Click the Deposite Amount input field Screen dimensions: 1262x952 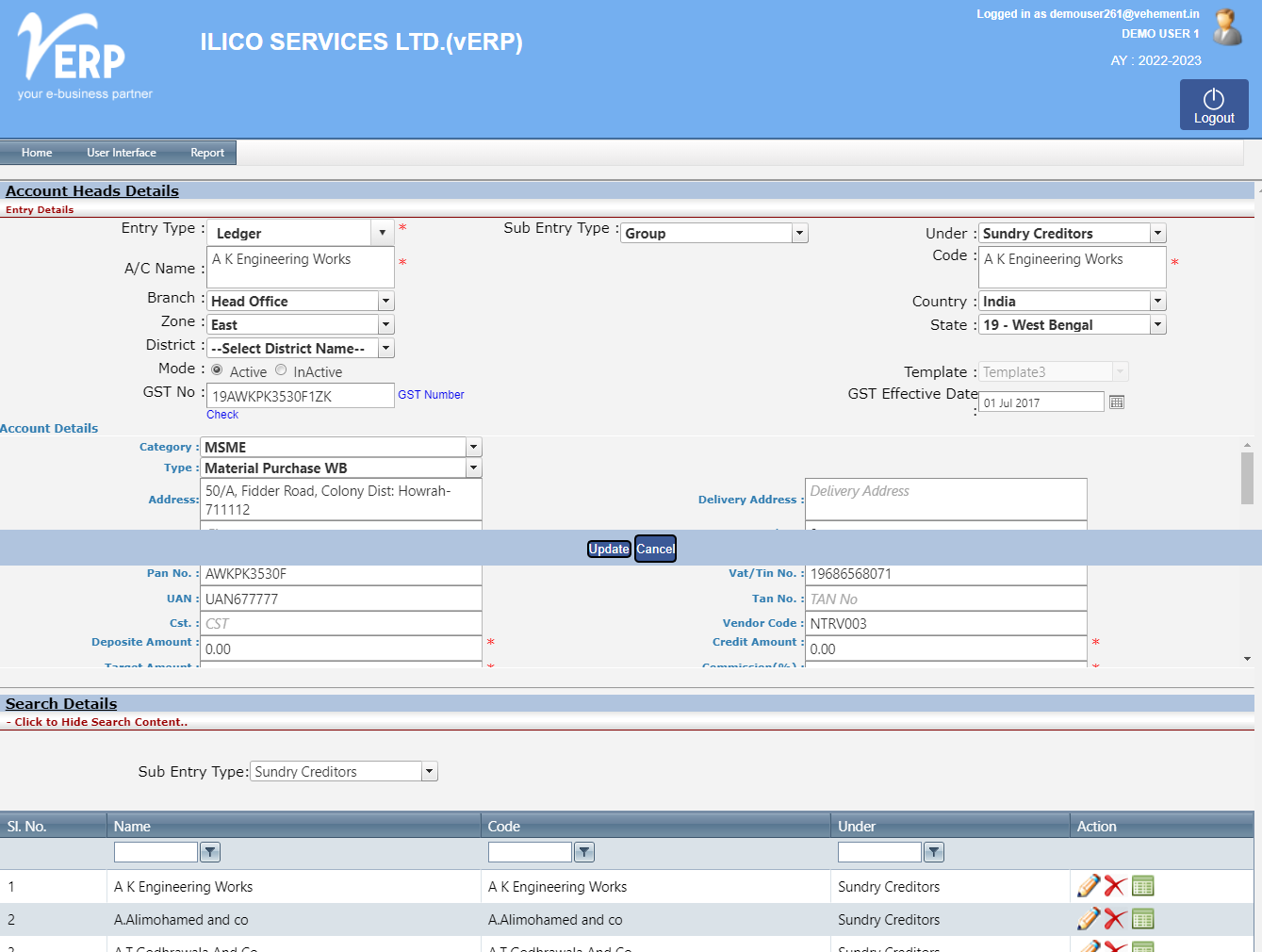point(341,648)
